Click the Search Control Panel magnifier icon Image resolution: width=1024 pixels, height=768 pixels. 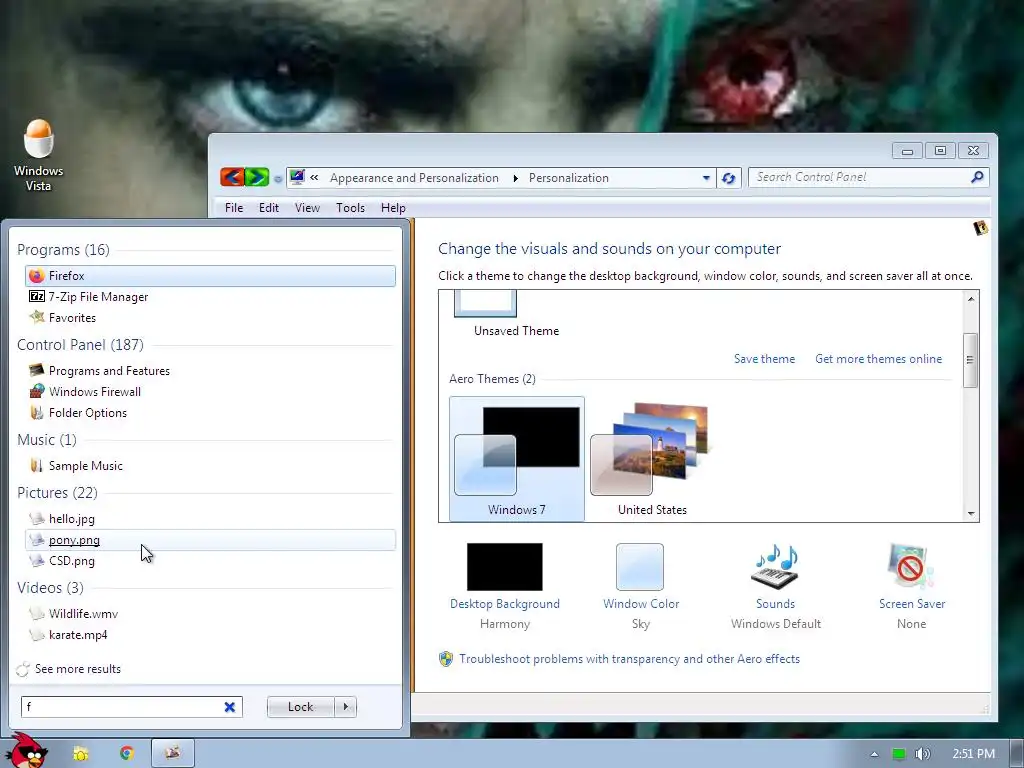click(977, 177)
